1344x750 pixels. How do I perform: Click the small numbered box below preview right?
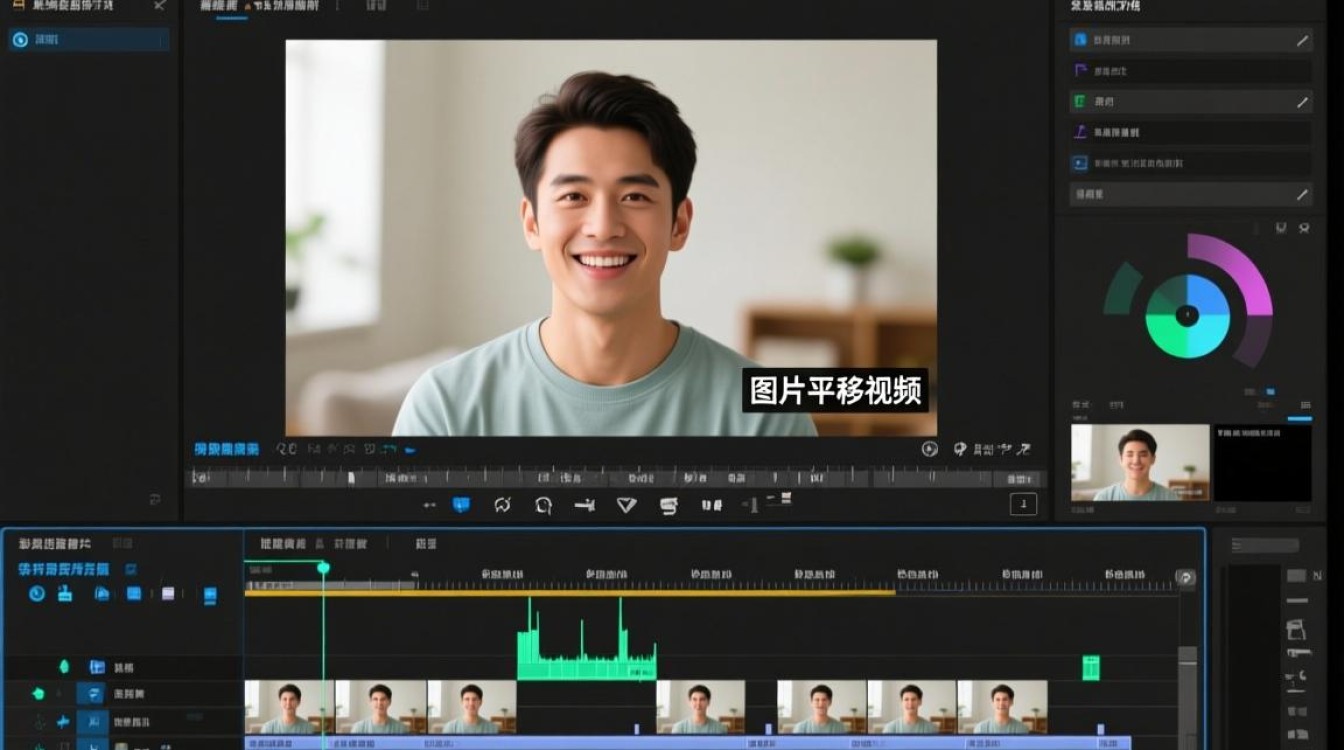click(1023, 504)
